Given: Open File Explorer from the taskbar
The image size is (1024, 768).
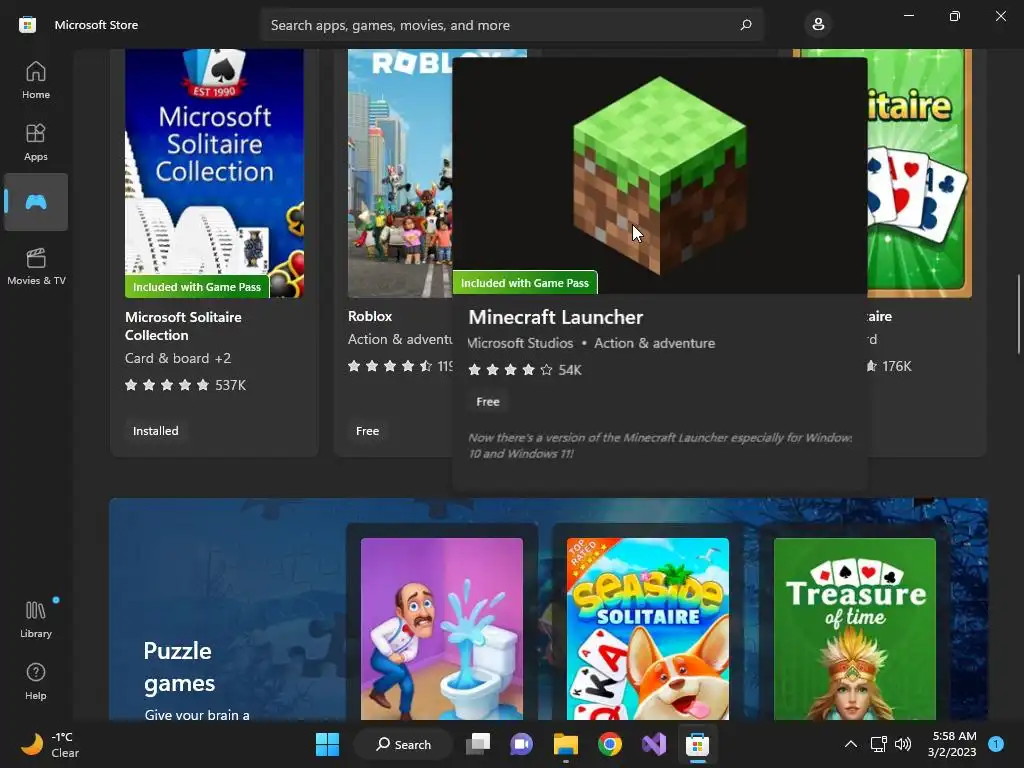Looking at the screenshot, I should click(x=566, y=744).
